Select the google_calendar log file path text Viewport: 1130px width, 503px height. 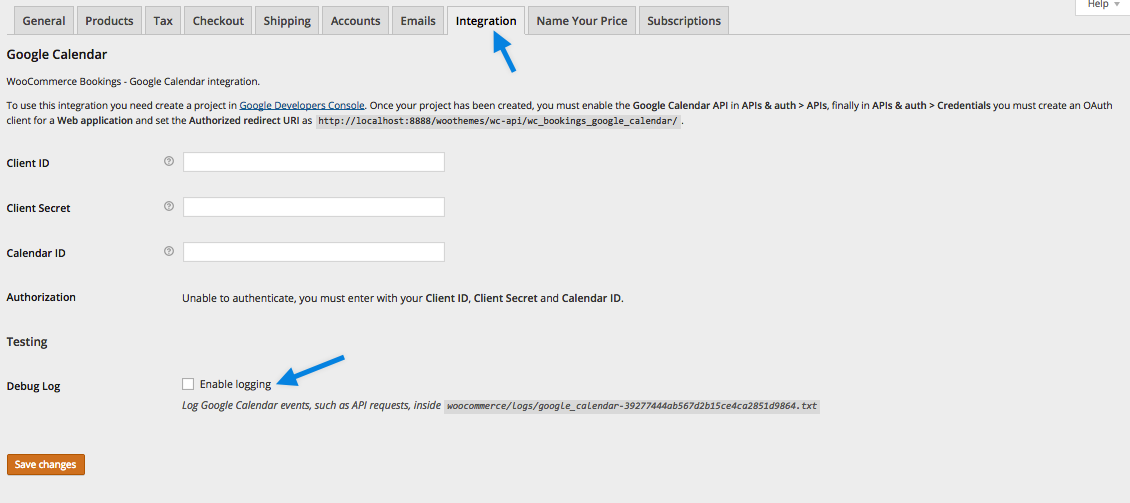(x=632, y=406)
